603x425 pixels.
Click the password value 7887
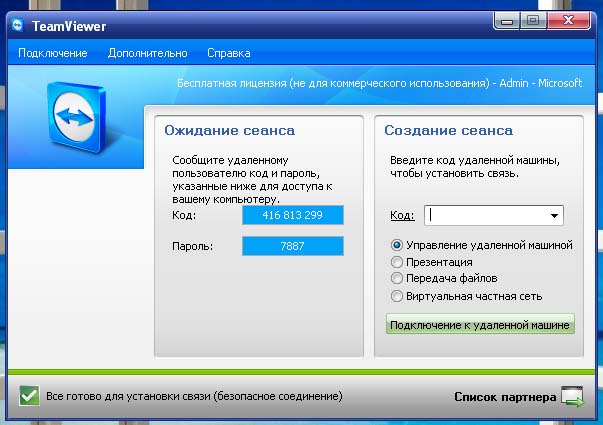tap(293, 246)
